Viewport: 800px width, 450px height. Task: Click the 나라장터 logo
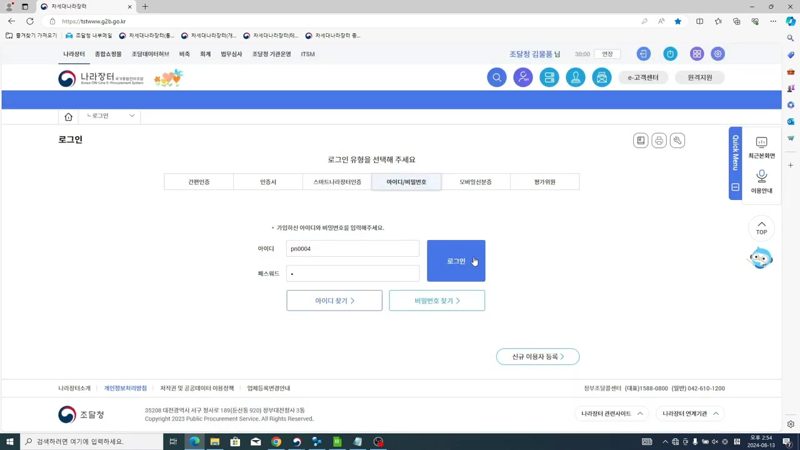coord(101,79)
